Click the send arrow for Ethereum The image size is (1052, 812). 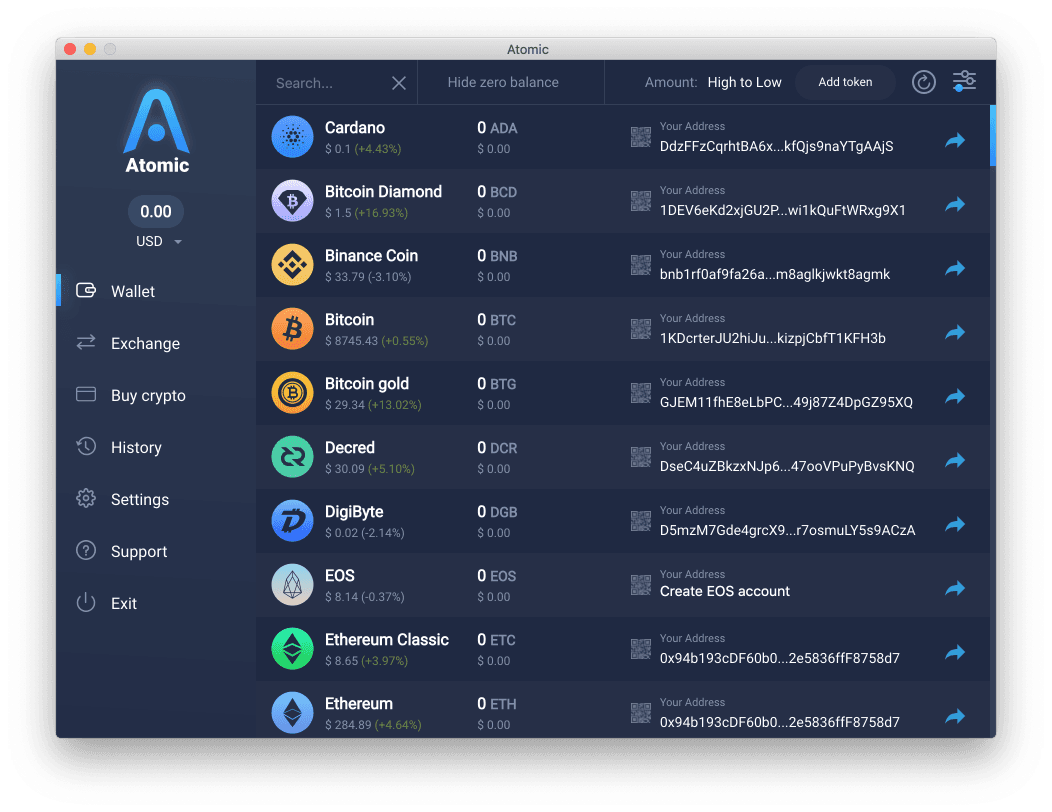pyautogui.click(x=955, y=716)
